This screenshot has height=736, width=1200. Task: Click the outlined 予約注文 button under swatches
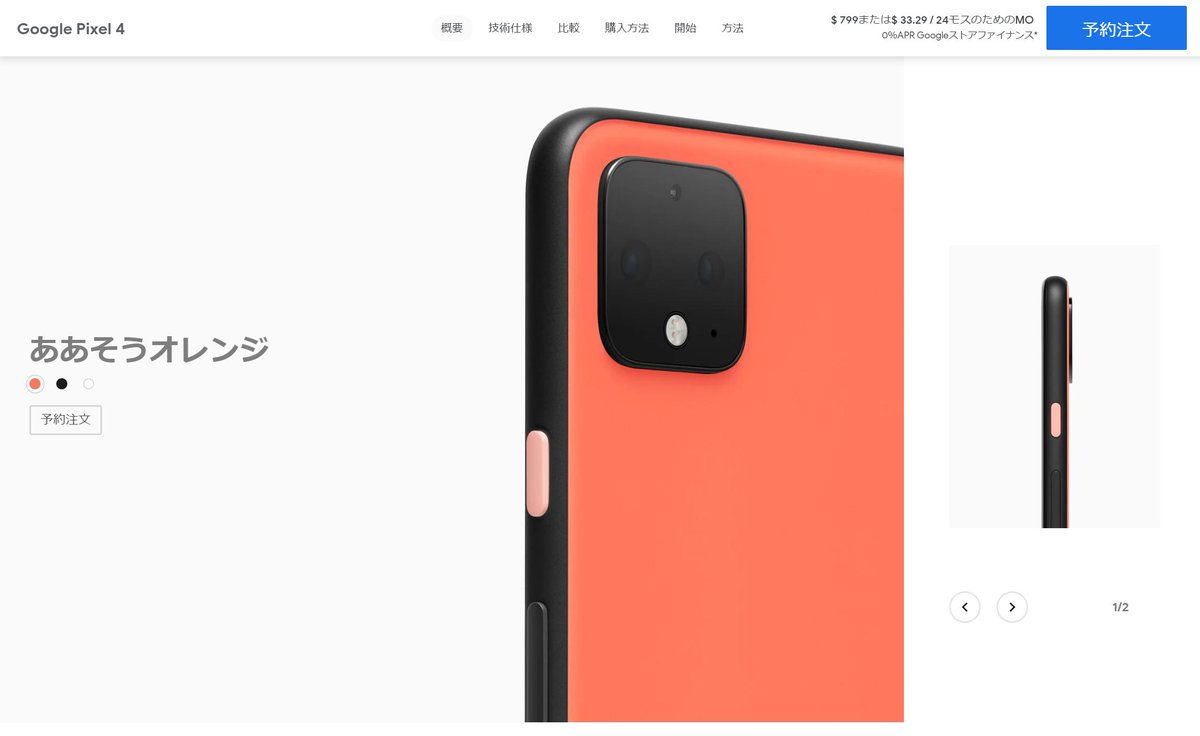click(x=66, y=420)
